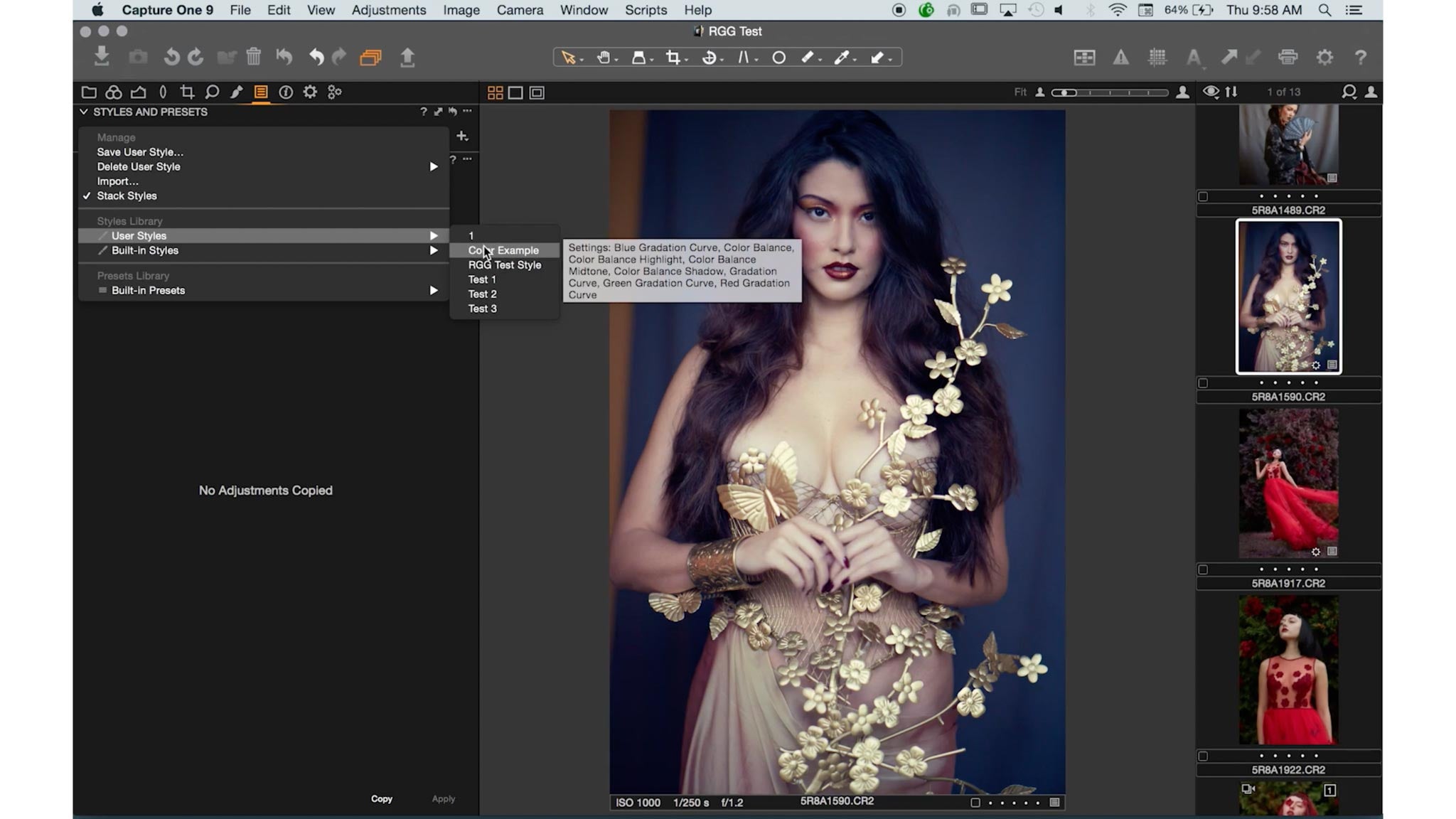The image size is (1456, 819).
Task: Select the color Eyedropper tool
Action: coord(842,58)
